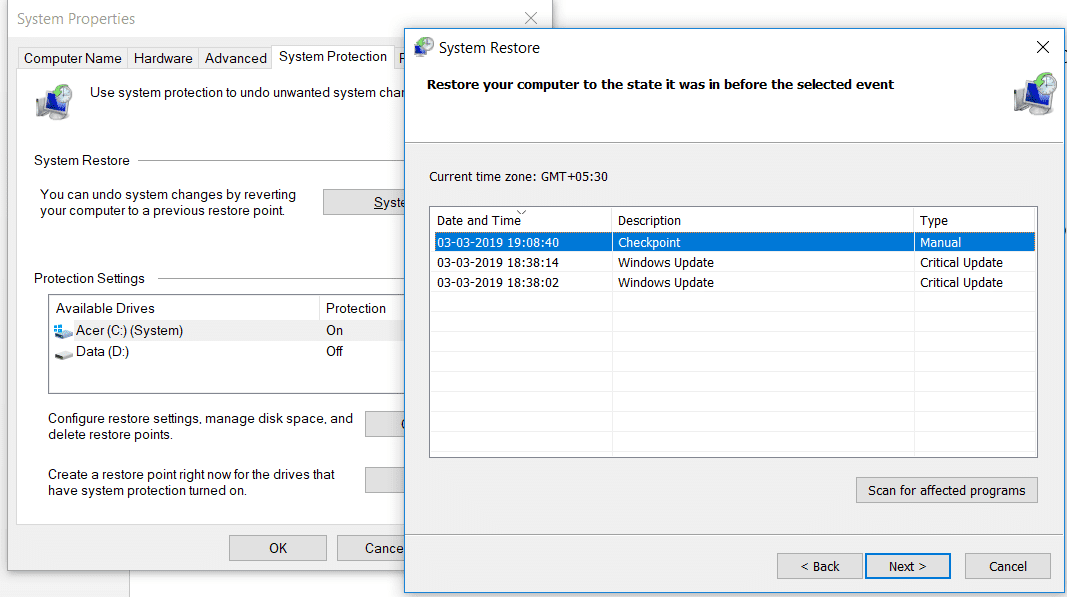Click the partially hidden System Restore button in System Properties

point(364,202)
